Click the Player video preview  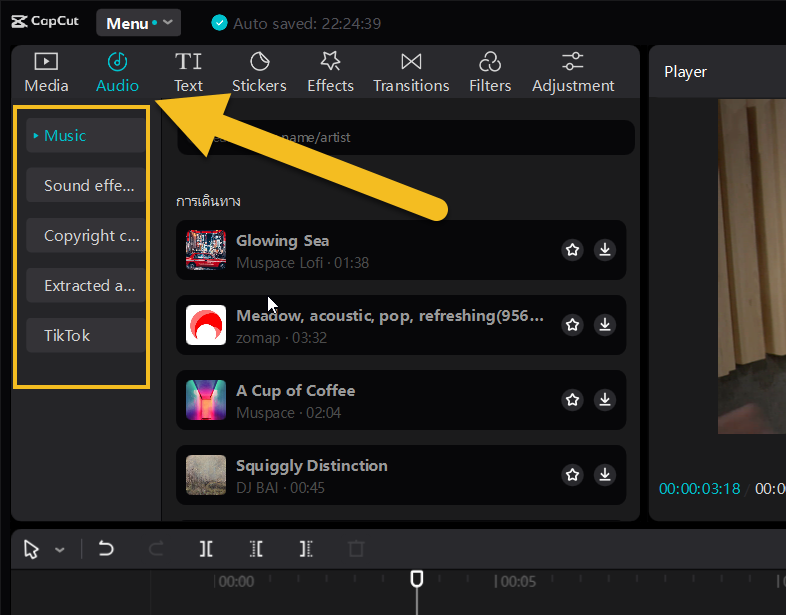pos(751,266)
